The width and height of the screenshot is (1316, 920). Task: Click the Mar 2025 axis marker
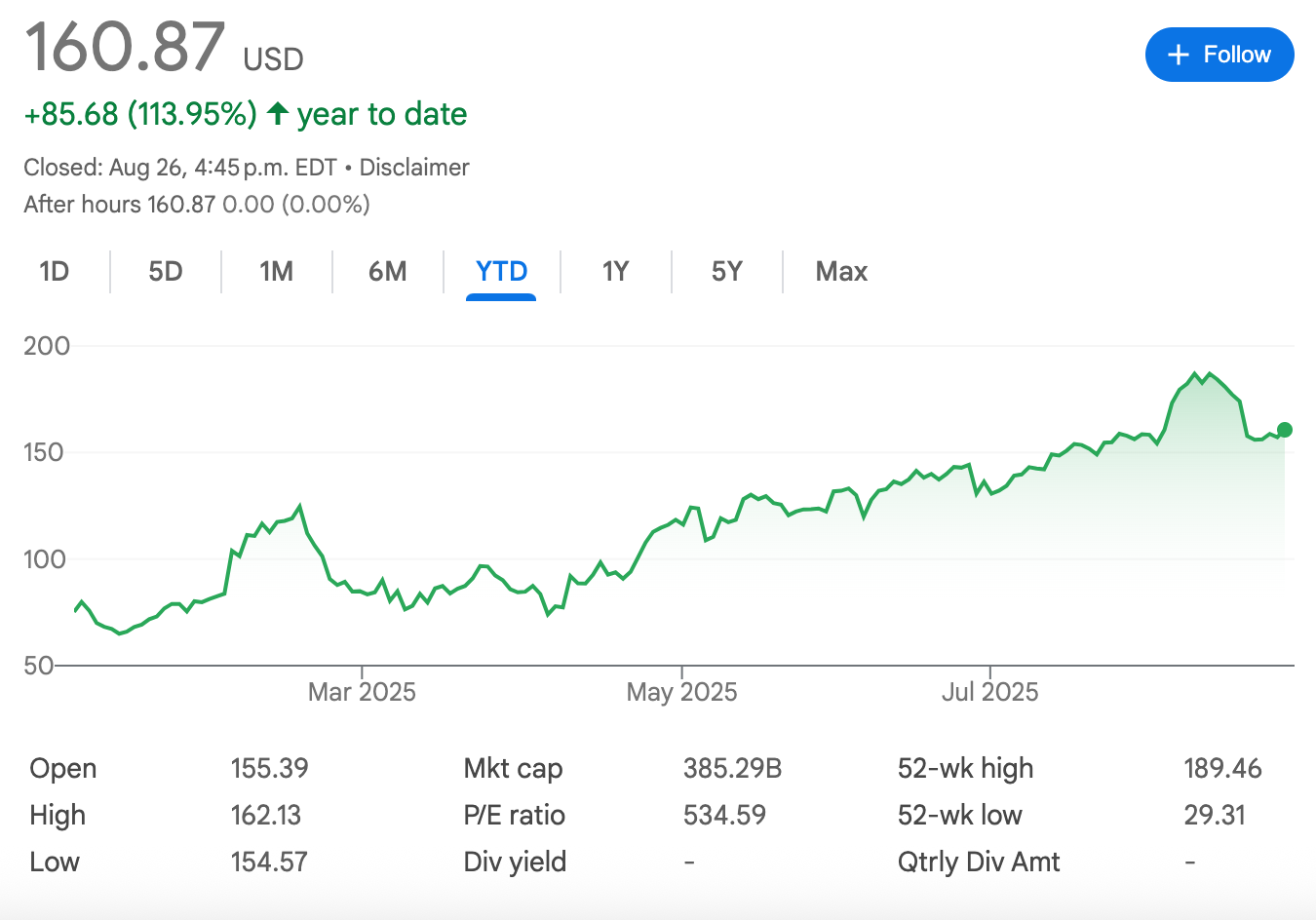tap(362, 692)
